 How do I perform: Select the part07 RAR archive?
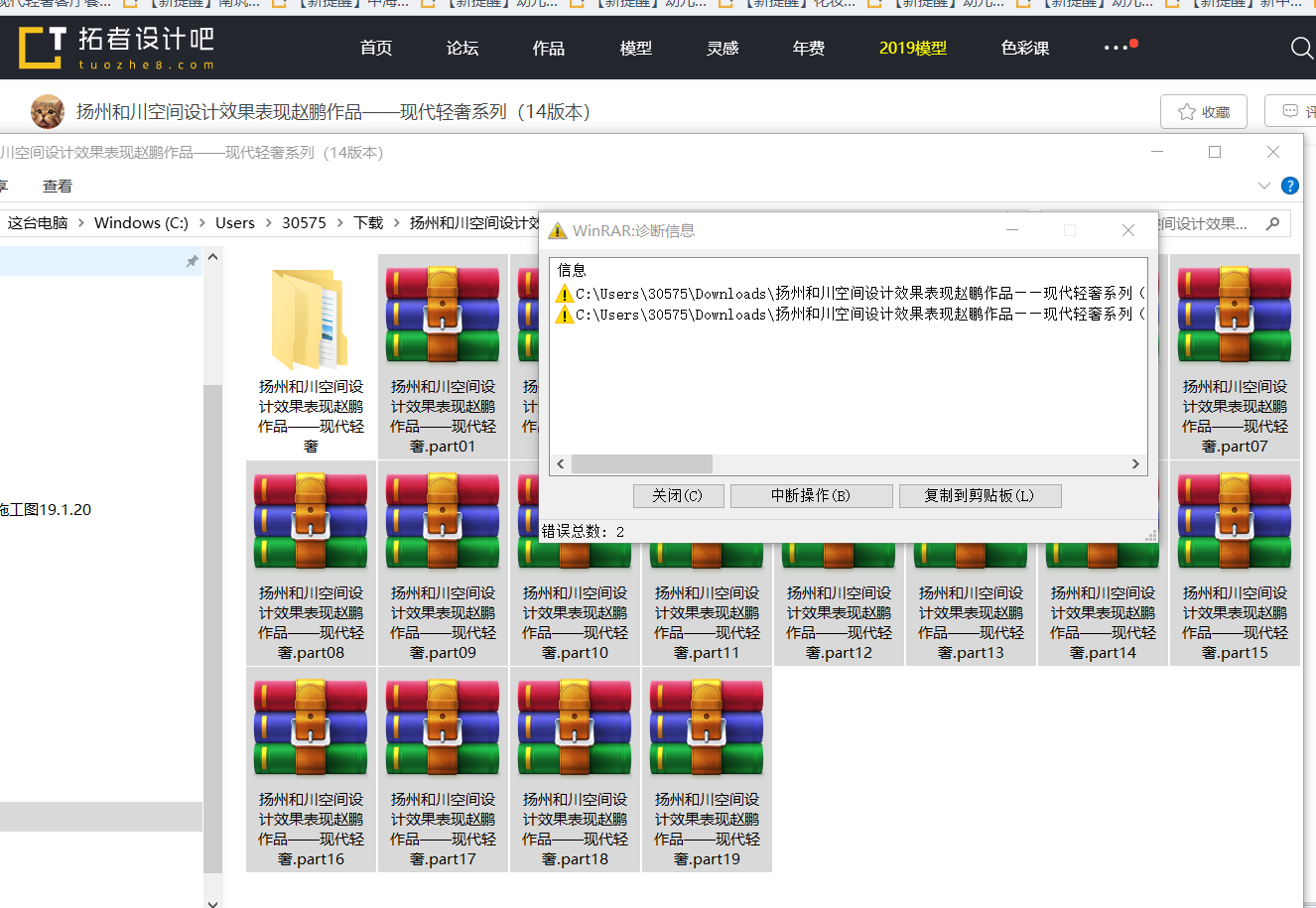(x=1235, y=357)
